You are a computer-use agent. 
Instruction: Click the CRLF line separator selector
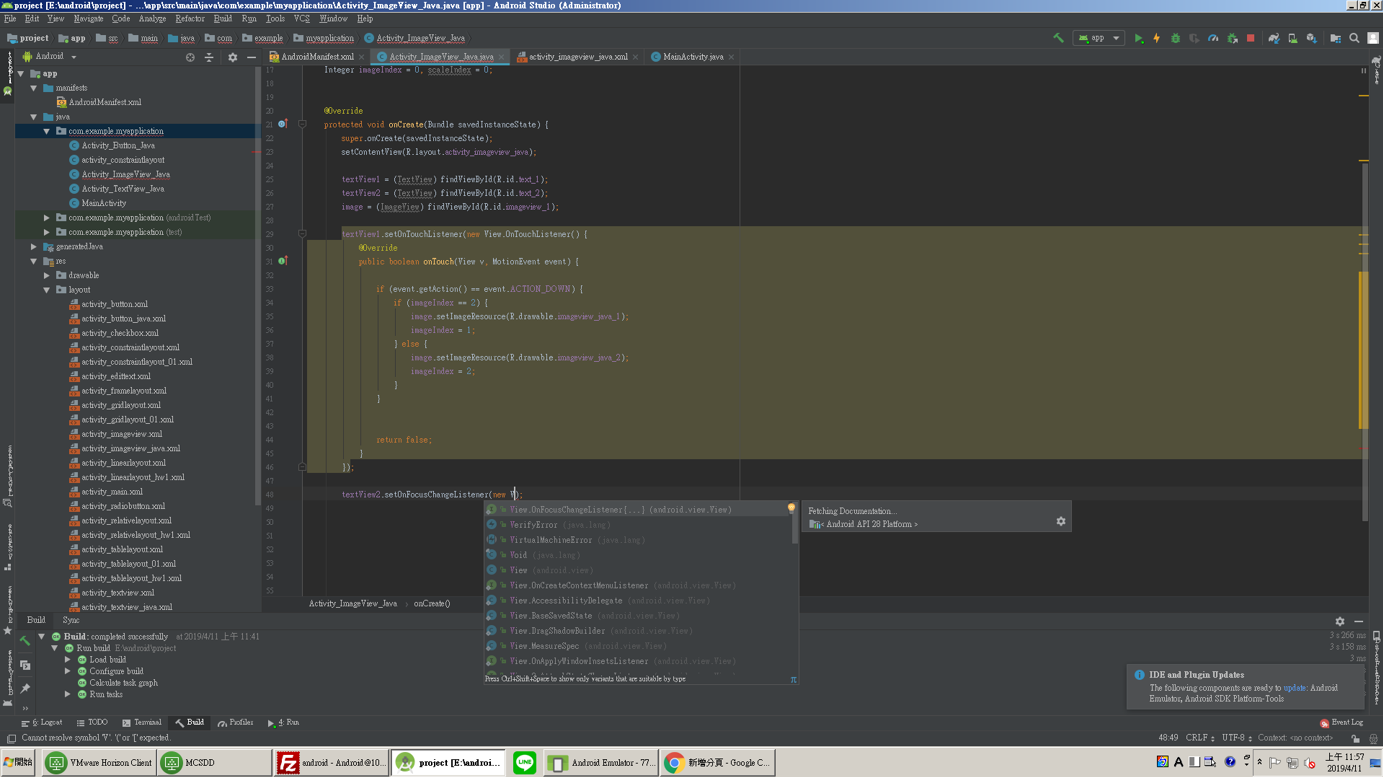pos(1200,738)
